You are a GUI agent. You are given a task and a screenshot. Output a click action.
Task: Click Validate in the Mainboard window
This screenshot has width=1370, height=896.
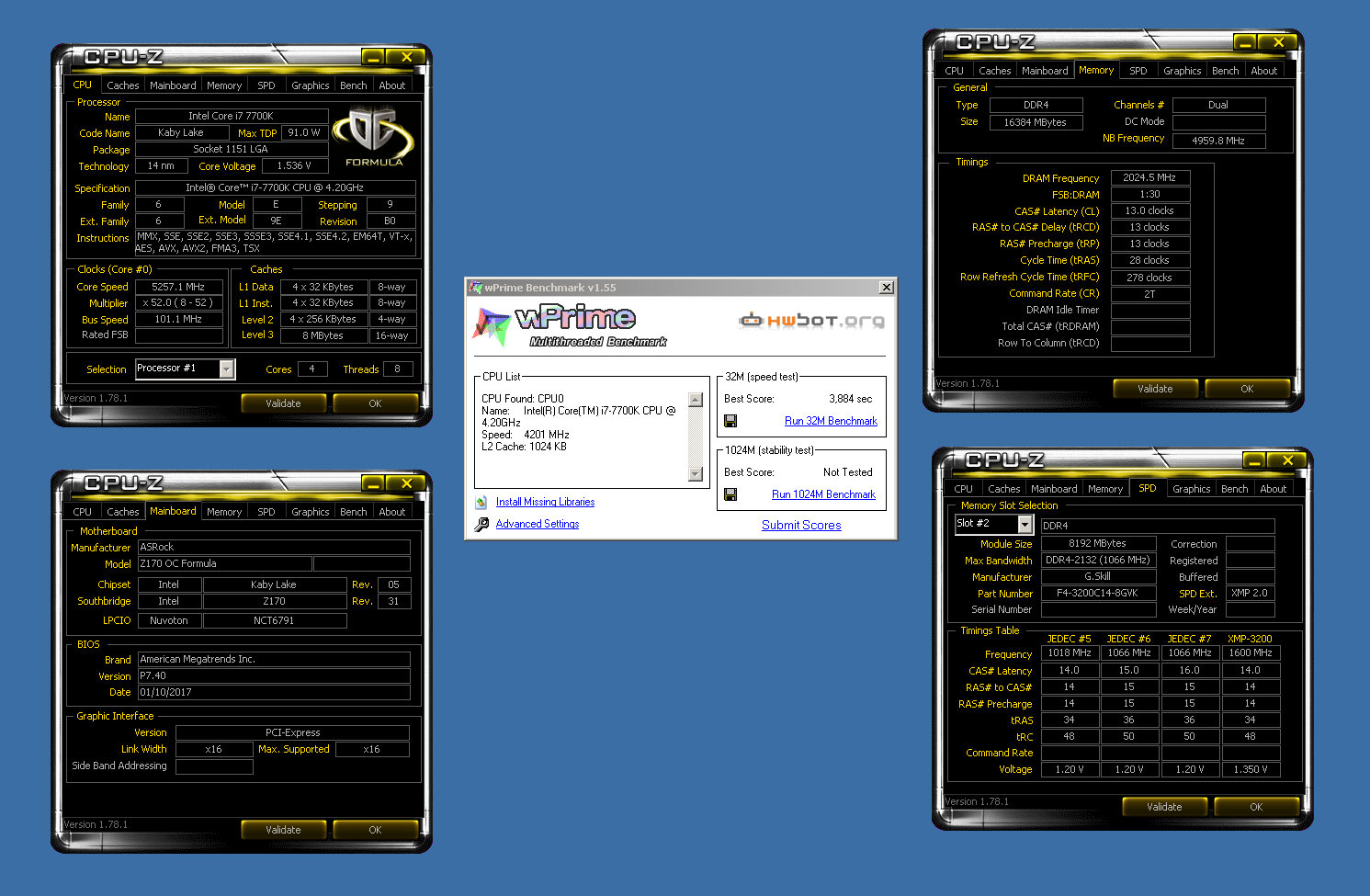283,830
